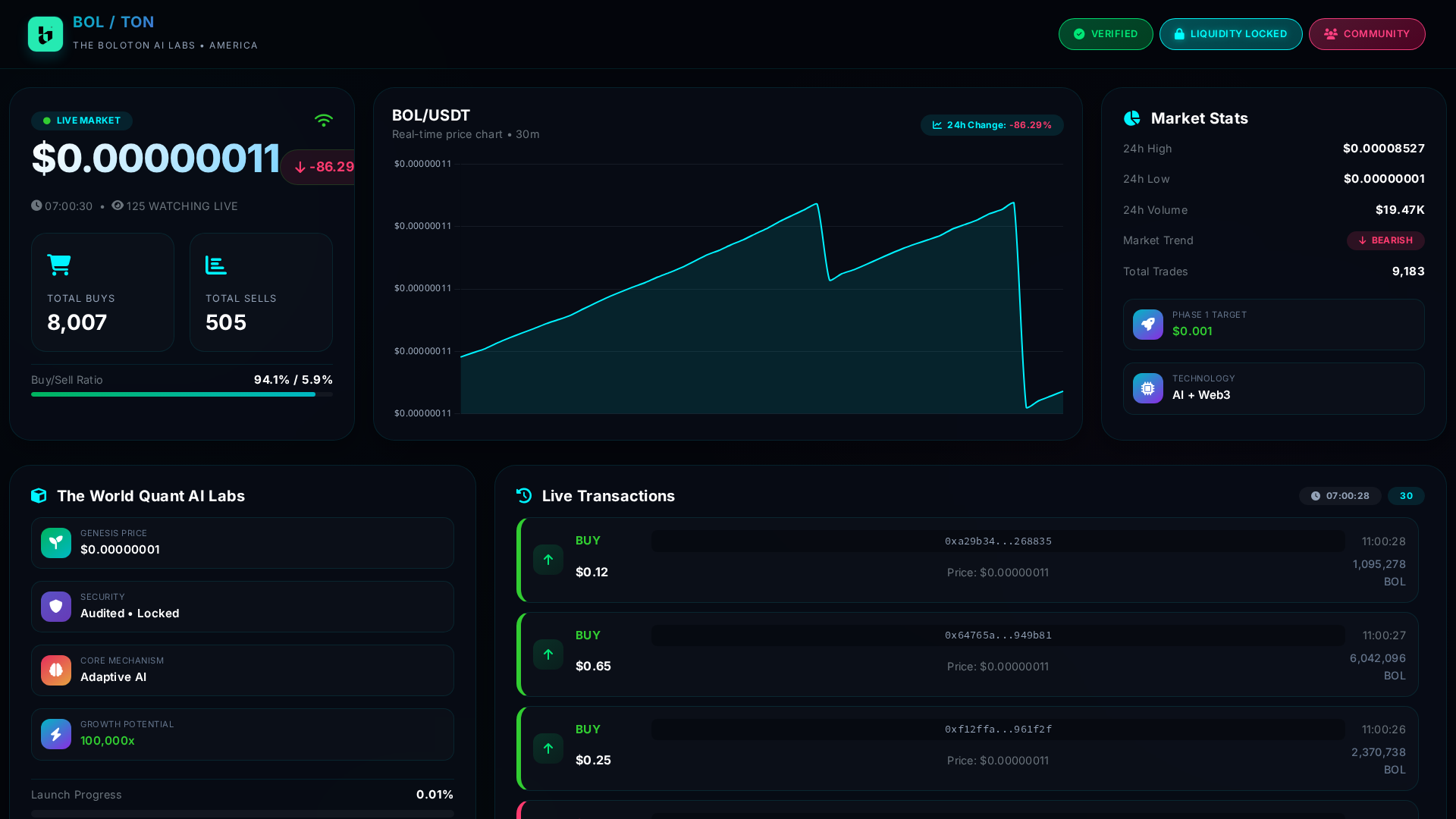Click the Total Trades value 9,183
The height and width of the screenshot is (819, 1456).
click(x=1408, y=271)
